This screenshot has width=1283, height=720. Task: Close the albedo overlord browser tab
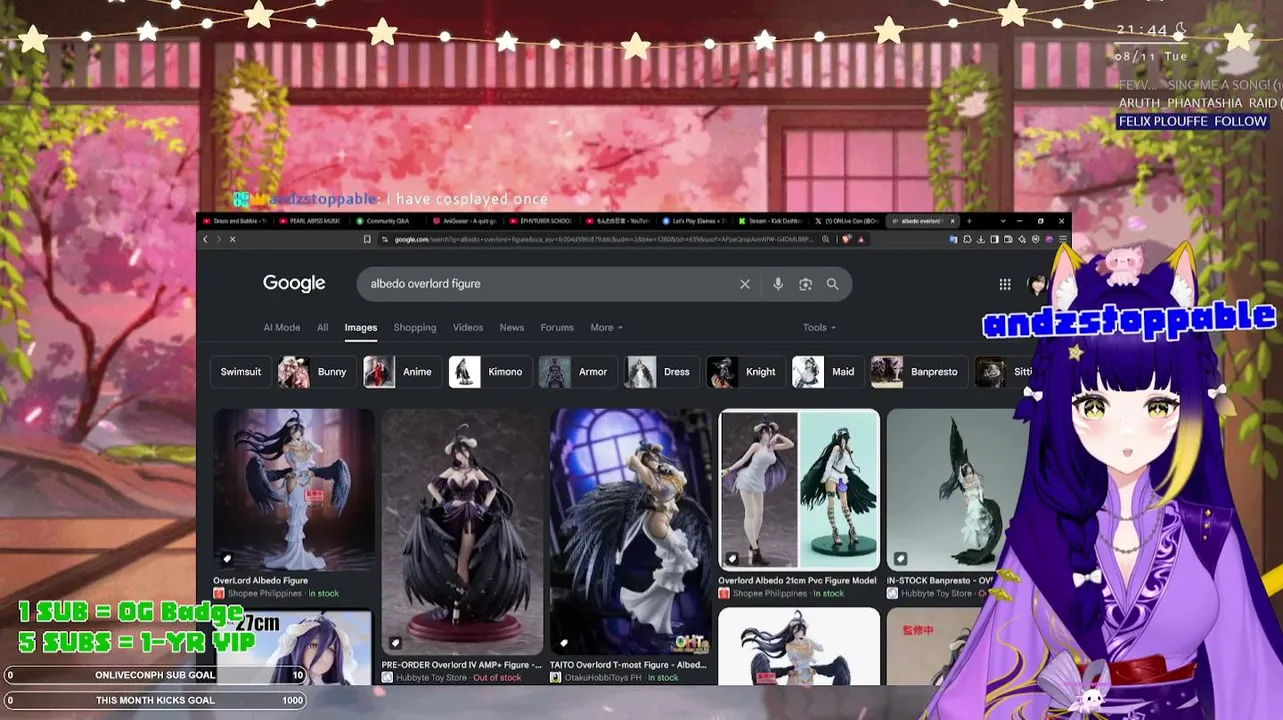(x=952, y=221)
